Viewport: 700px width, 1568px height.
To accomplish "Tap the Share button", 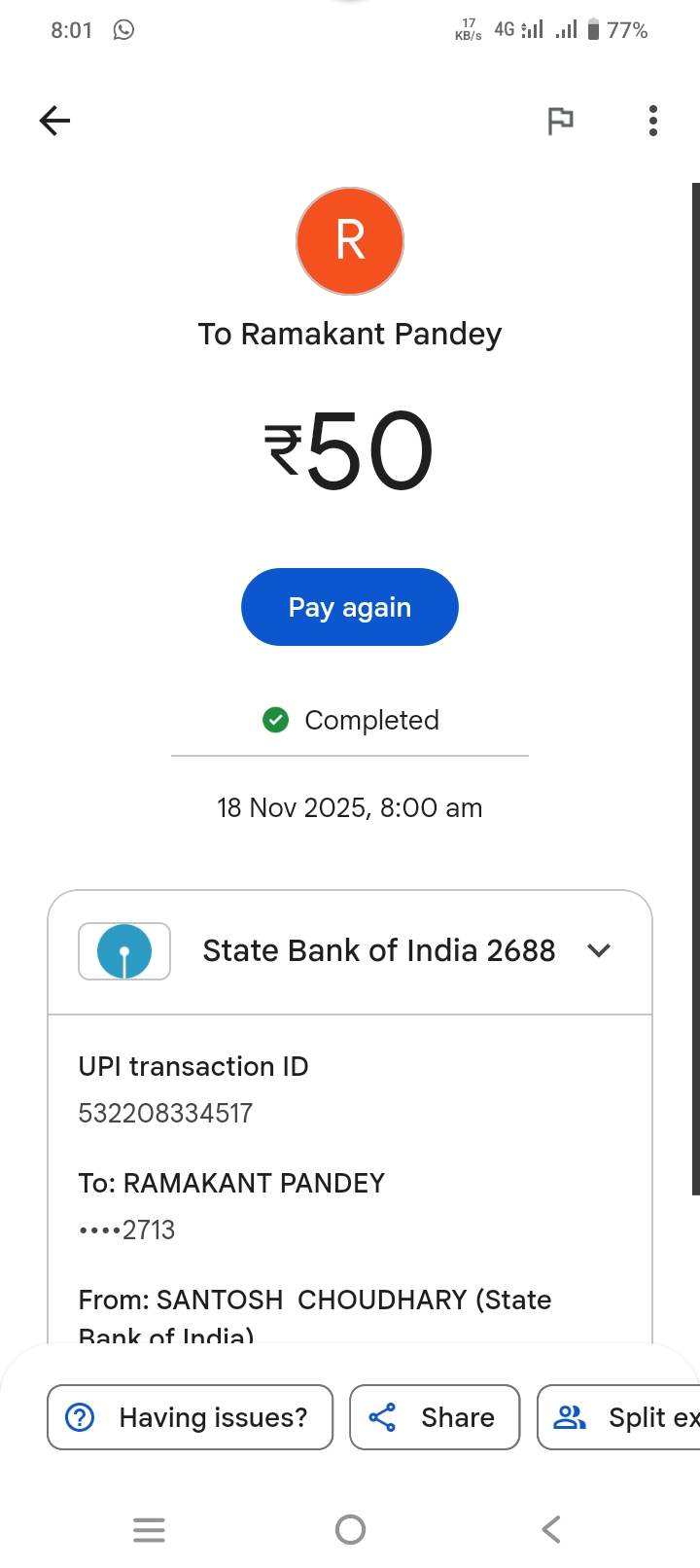I will coord(435,1417).
